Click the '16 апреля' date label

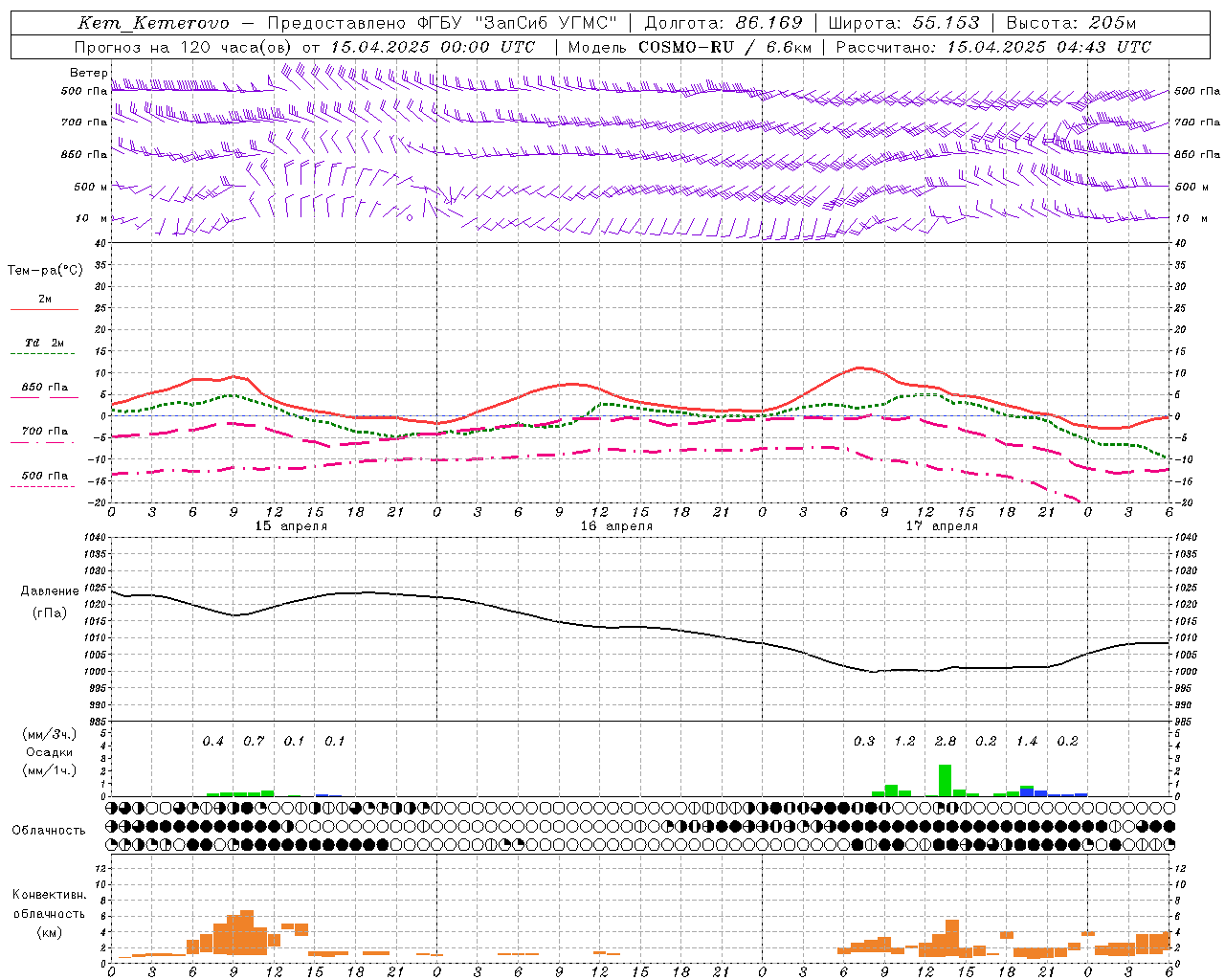pyautogui.click(x=616, y=526)
